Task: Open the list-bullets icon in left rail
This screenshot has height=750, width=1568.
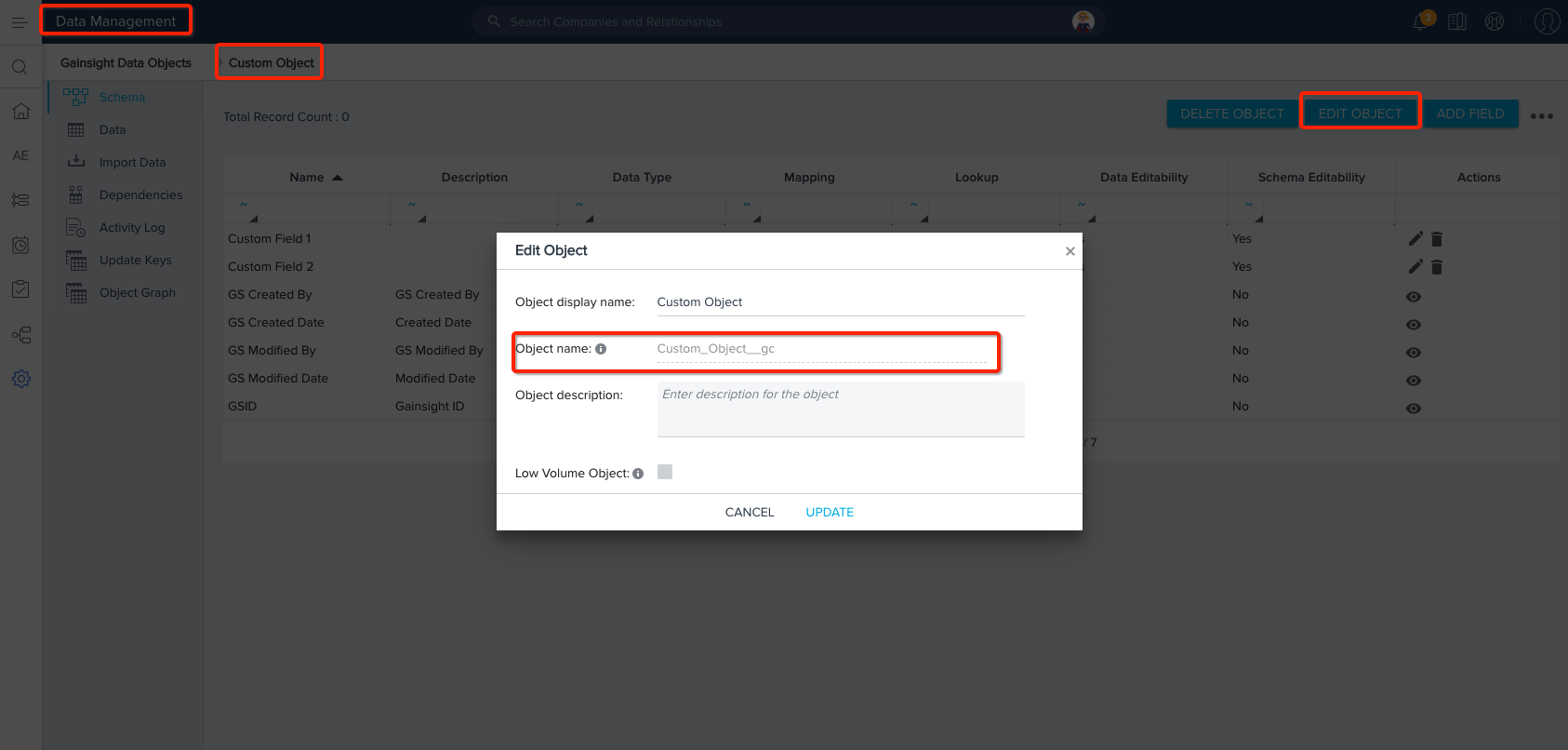Action: [20, 200]
